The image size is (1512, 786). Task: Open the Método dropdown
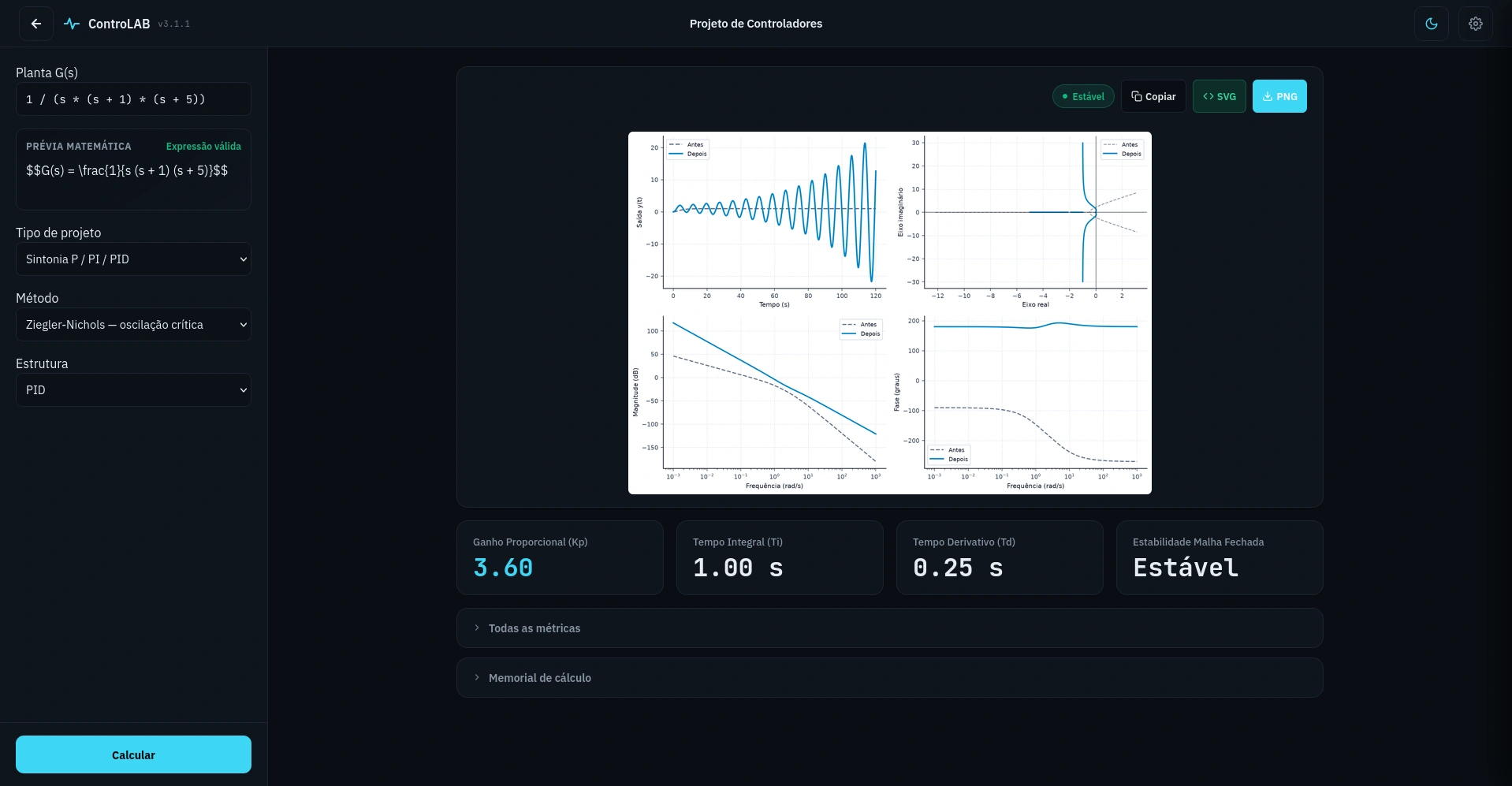(x=133, y=325)
